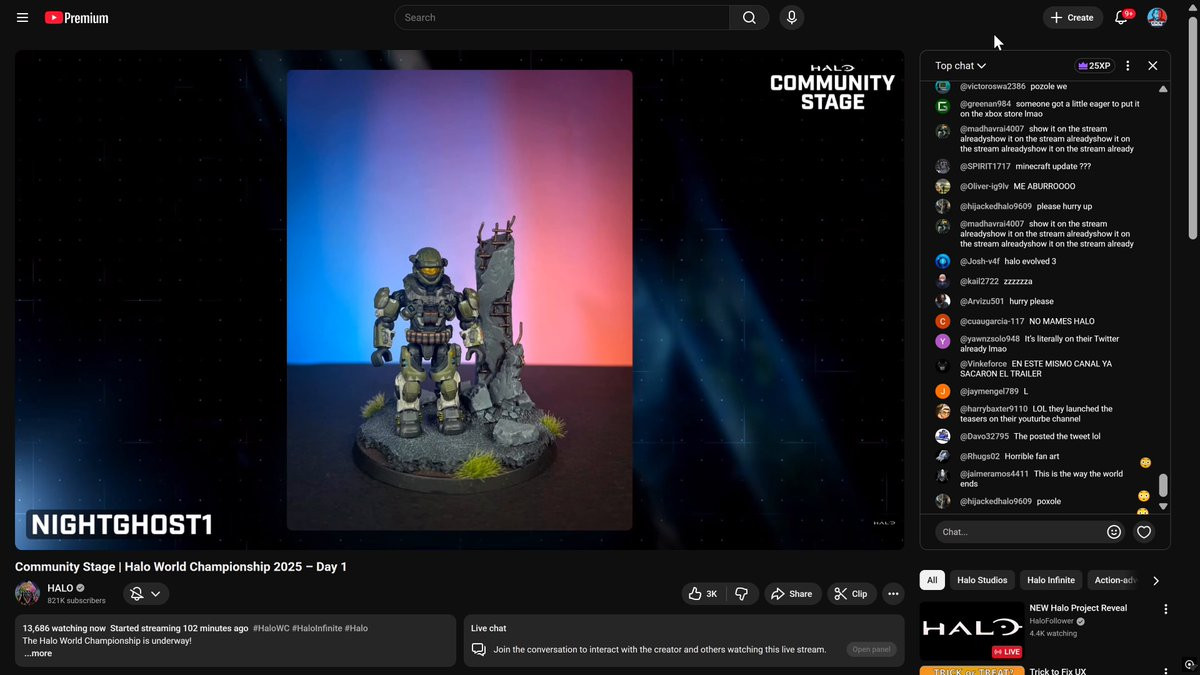This screenshot has height=675, width=1200.
Task: Open the Top chat dropdown
Action: tap(960, 66)
